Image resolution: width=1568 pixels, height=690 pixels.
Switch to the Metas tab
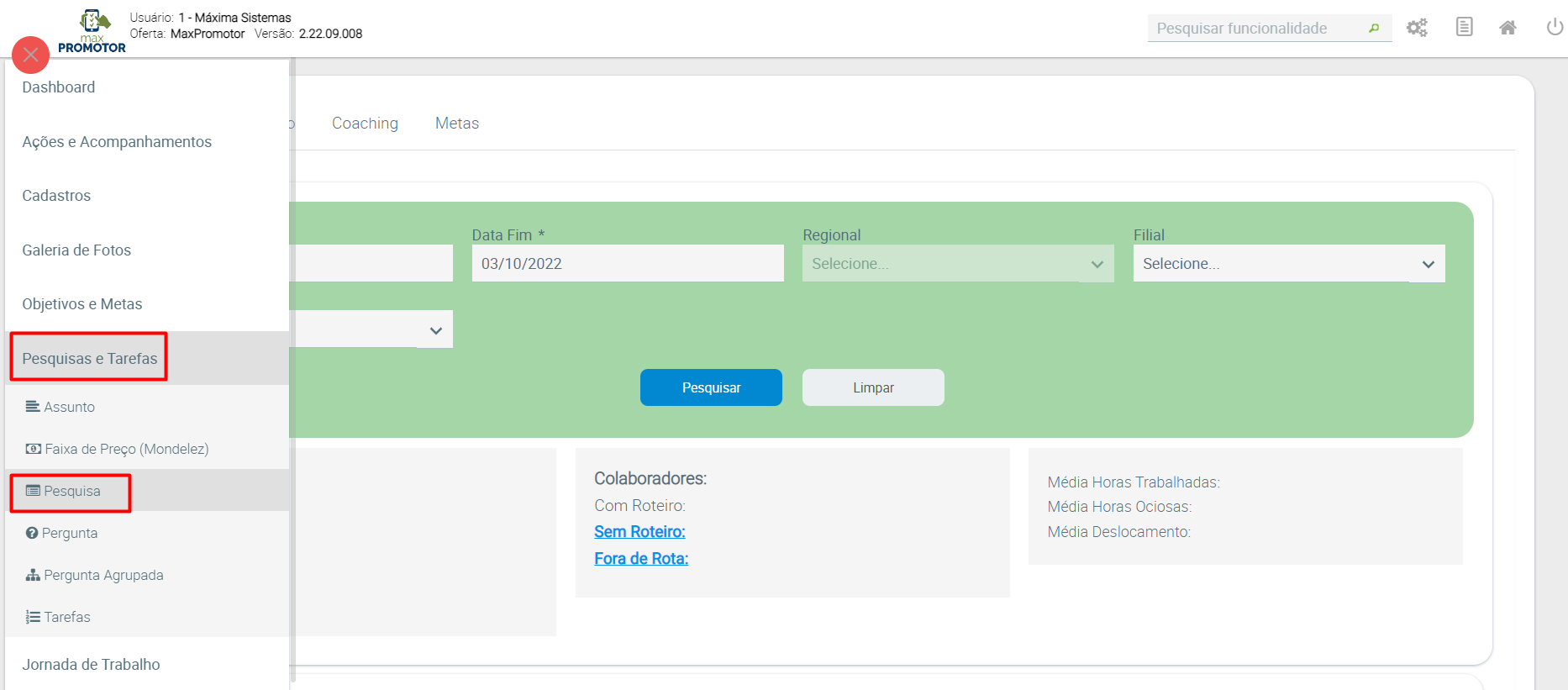(457, 124)
